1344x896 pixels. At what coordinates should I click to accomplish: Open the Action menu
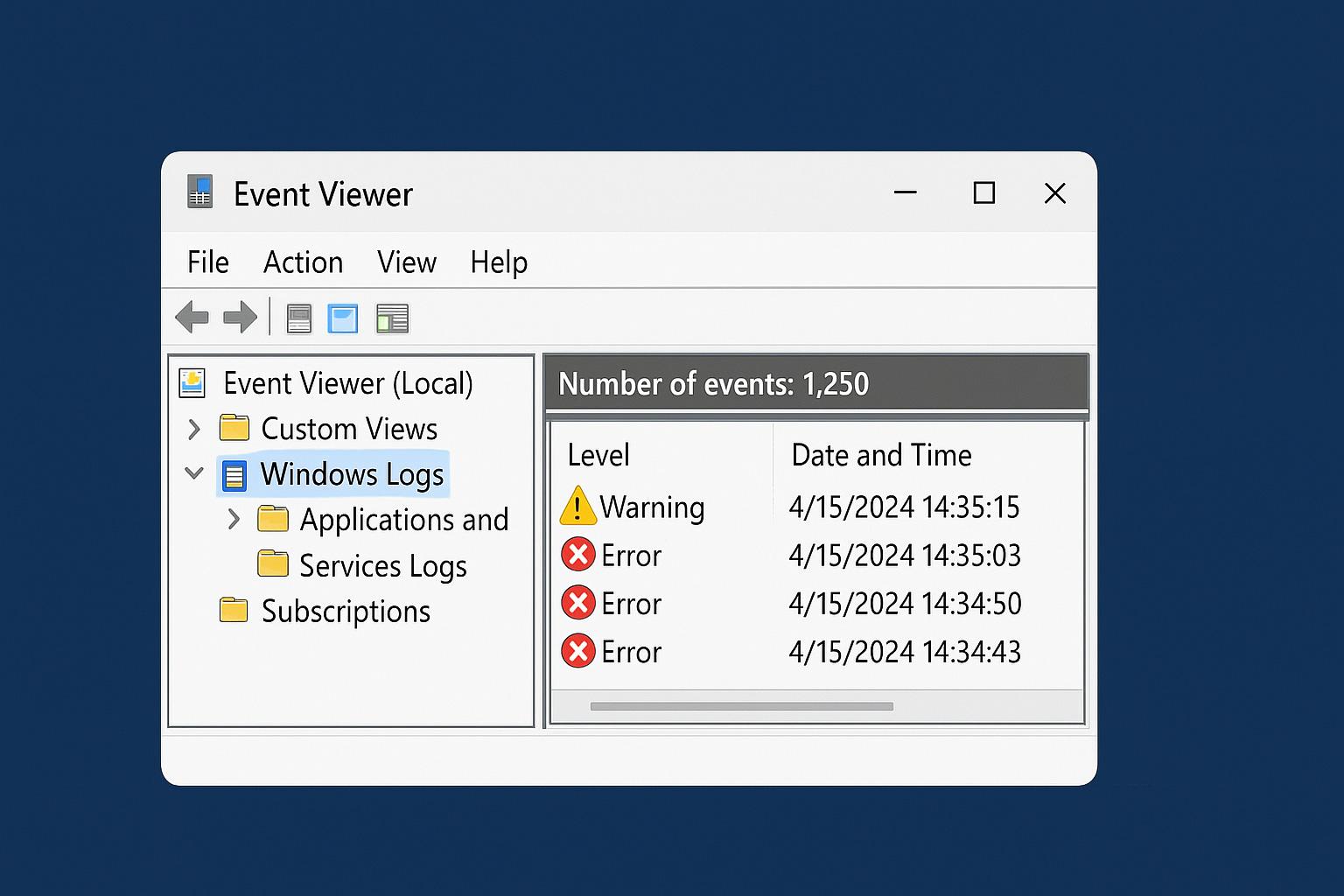[x=303, y=262]
